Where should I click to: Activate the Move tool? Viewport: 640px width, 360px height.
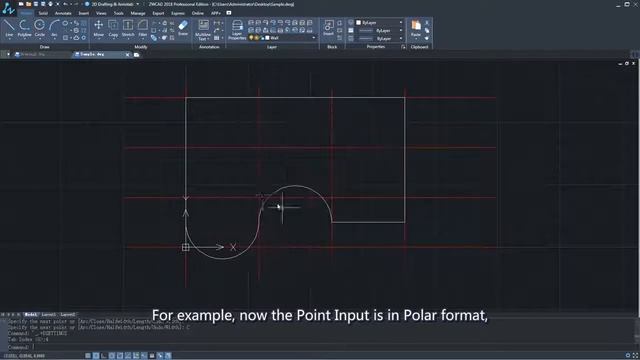tap(98, 29)
